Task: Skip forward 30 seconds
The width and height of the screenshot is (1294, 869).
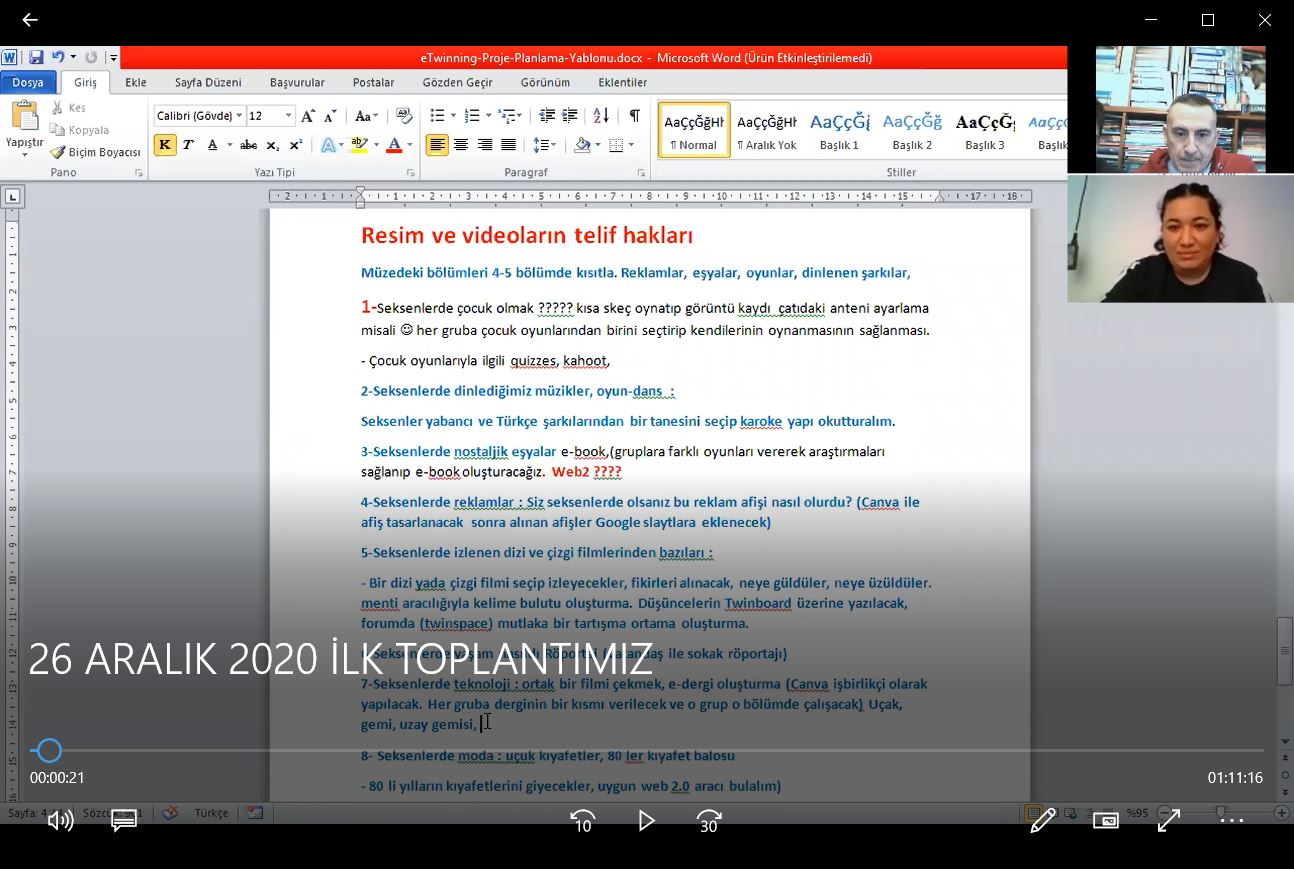Action: [709, 821]
